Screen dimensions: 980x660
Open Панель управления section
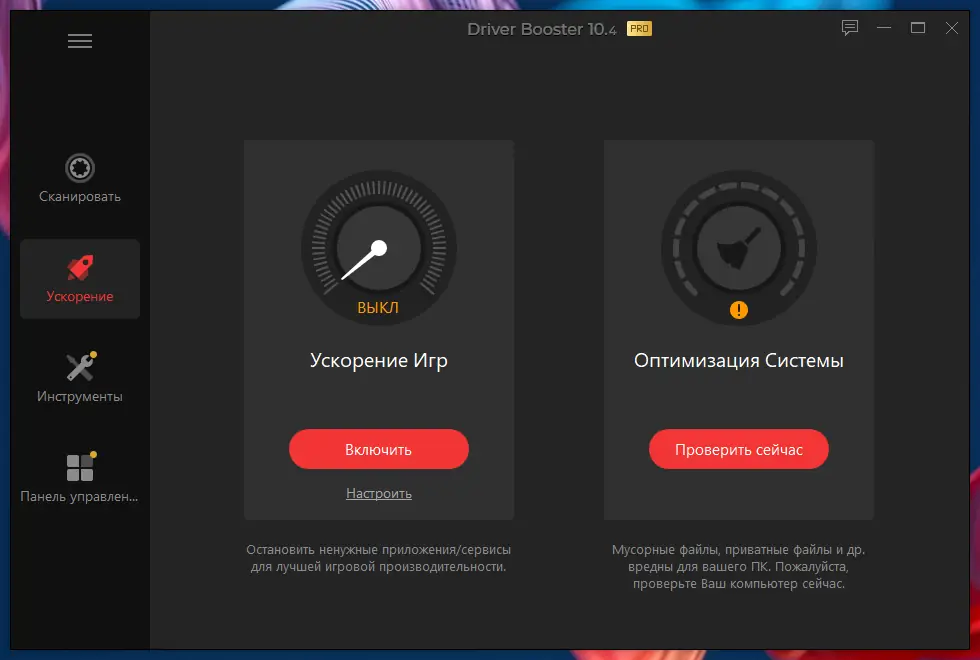[80, 478]
